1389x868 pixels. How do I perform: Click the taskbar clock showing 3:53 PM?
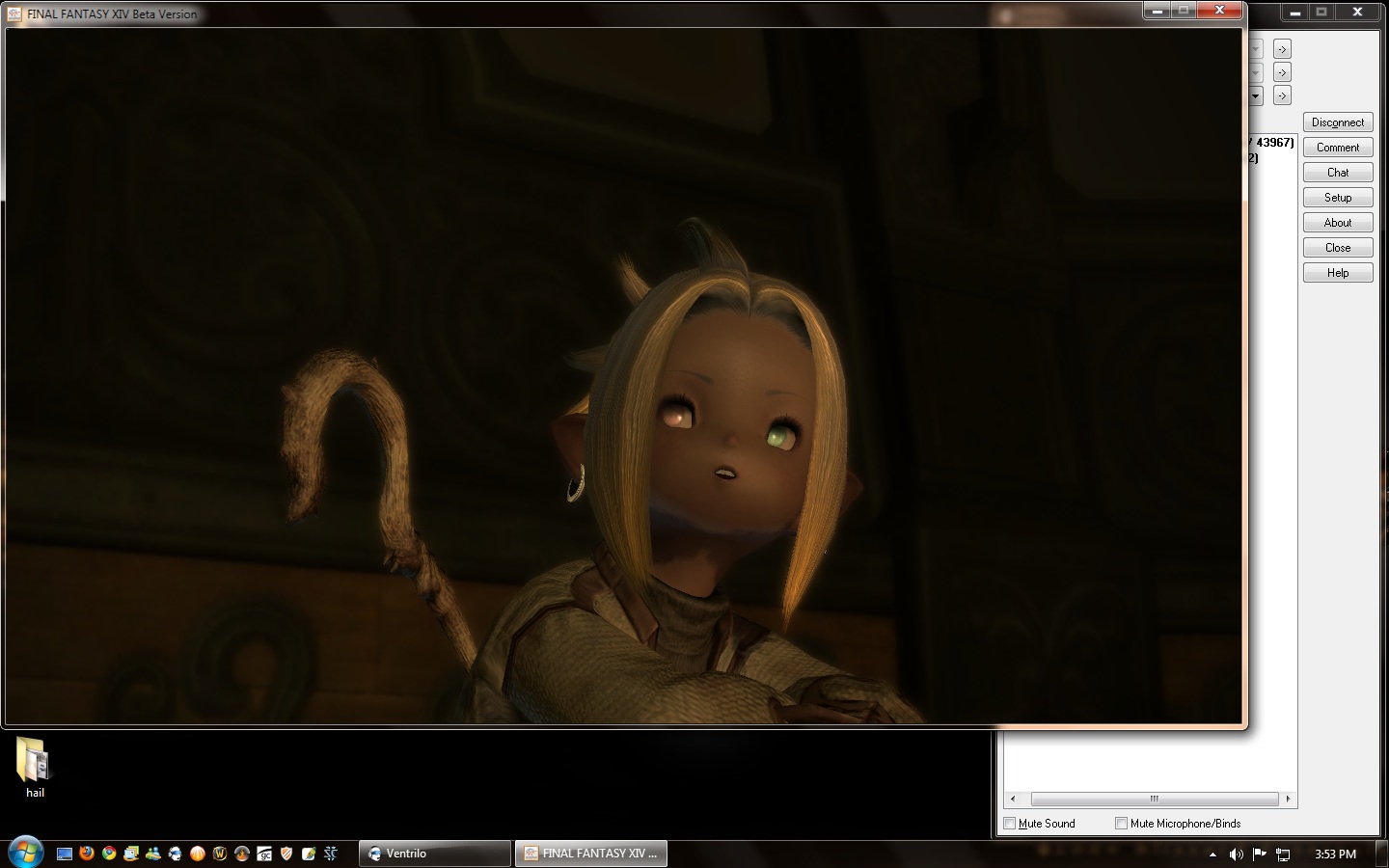pos(1335,854)
